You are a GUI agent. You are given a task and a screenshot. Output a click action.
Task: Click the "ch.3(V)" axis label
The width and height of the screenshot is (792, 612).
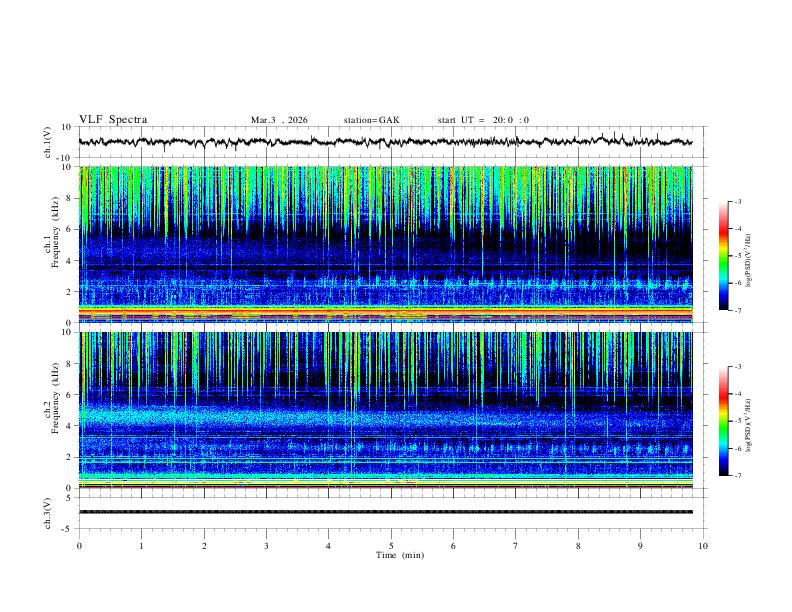(x=48, y=513)
